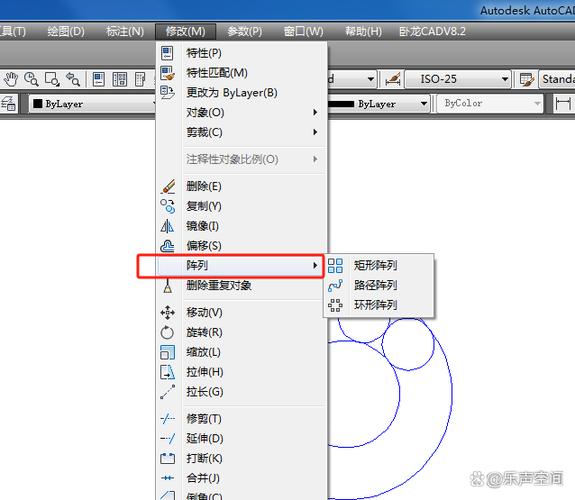Click the erase icon beside 删除(E)
This screenshot has height=500, width=575.
point(168,186)
